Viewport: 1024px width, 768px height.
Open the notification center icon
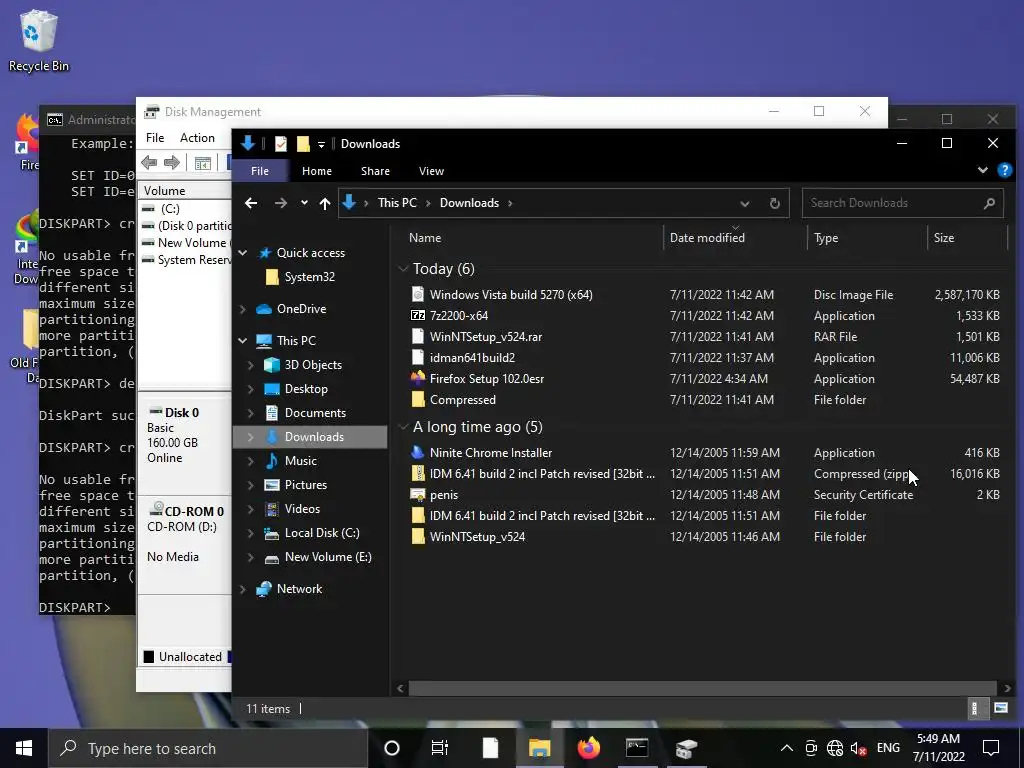(x=991, y=748)
